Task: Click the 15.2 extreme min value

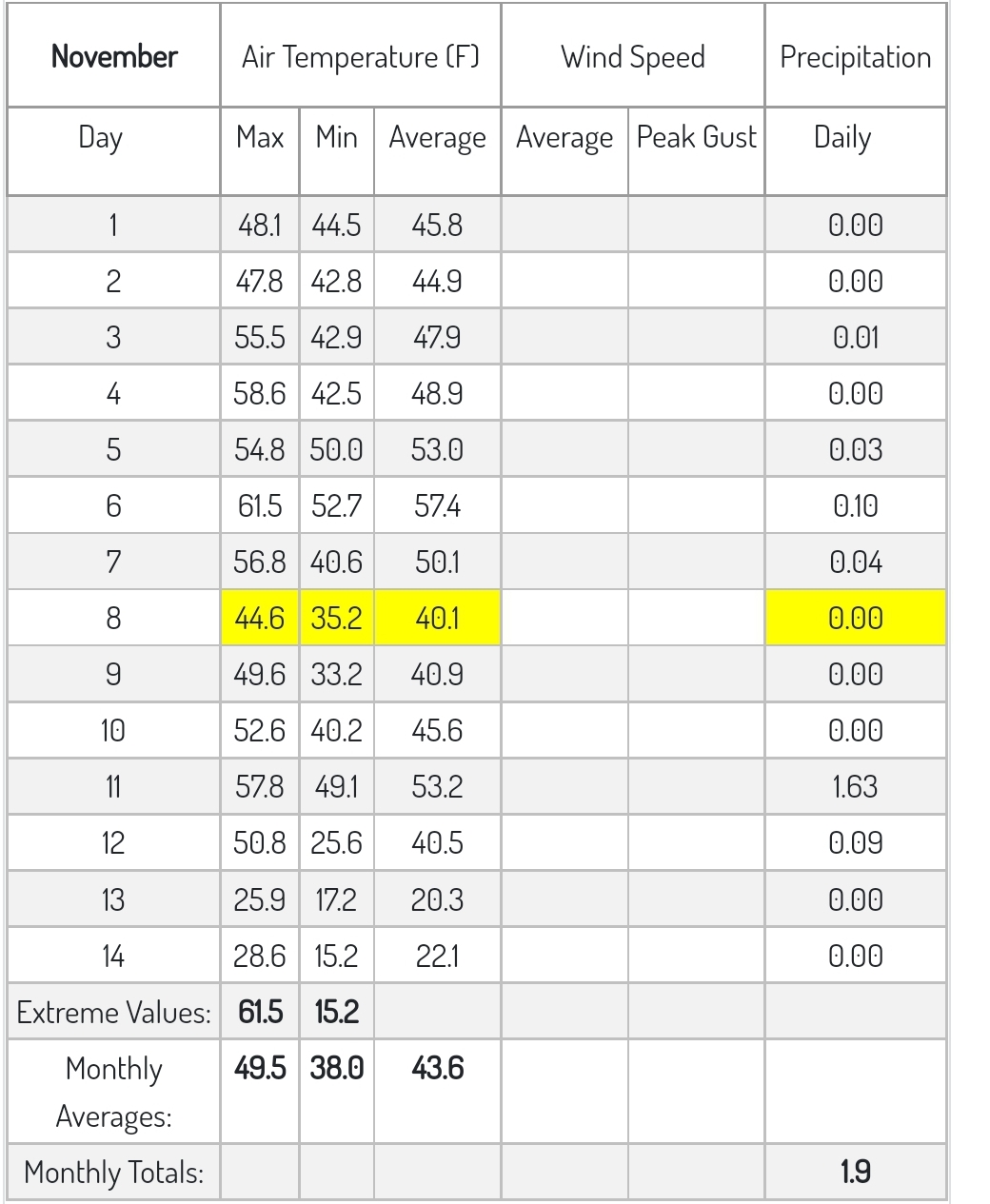Action: point(336,1012)
